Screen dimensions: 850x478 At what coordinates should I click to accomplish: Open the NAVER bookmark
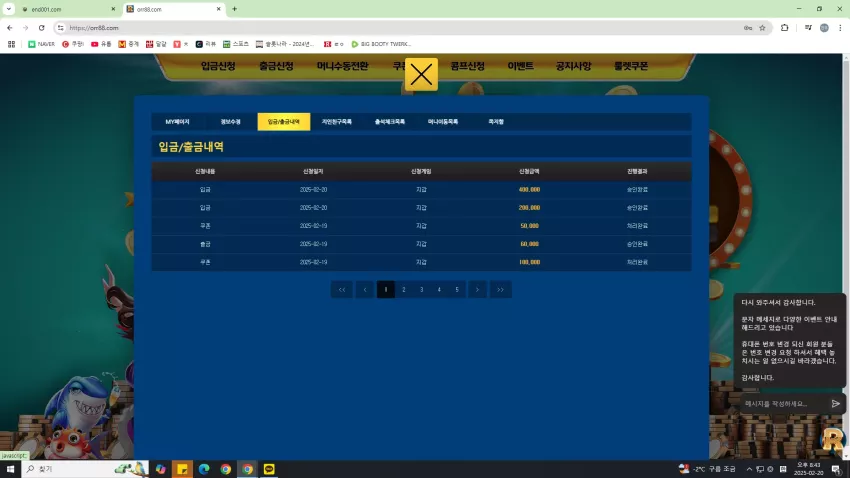42,44
